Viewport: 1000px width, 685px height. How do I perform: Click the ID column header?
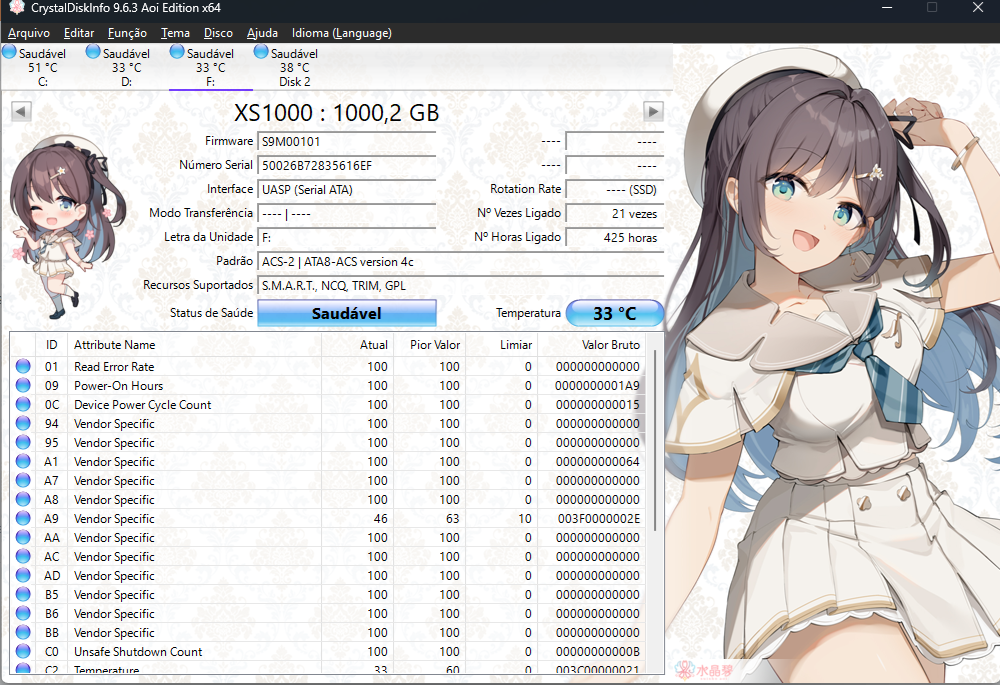coord(52,344)
